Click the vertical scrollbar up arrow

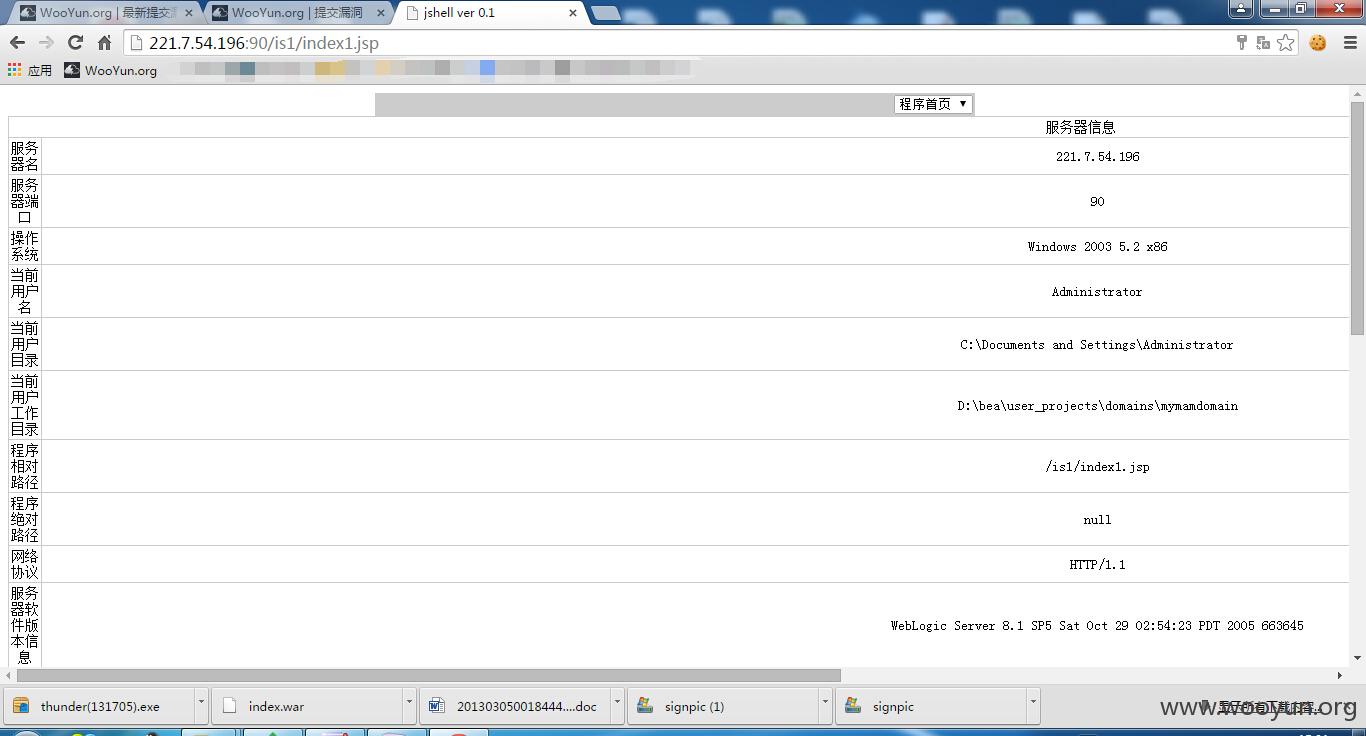point(1357,93)
